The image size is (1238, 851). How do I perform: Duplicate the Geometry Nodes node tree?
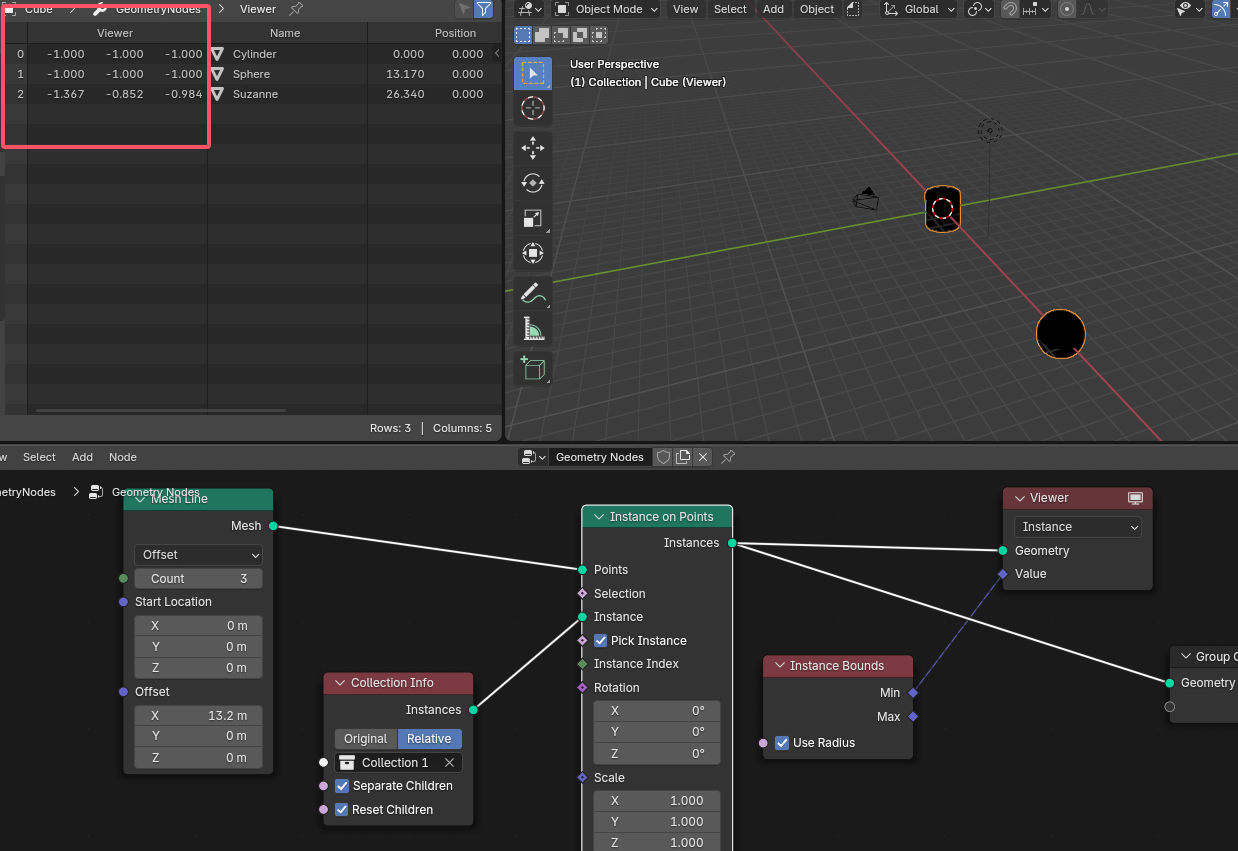tap(683, 457)
